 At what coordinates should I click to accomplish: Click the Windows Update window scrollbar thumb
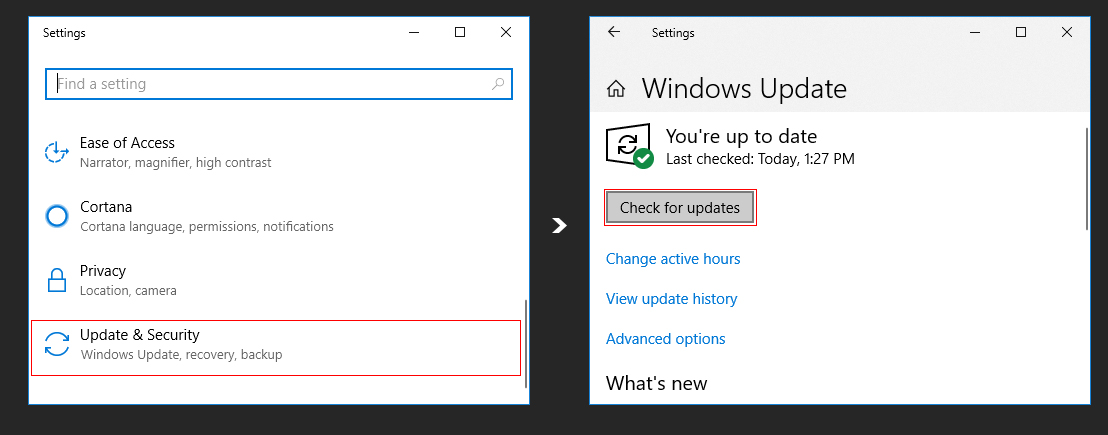point(1087,179)
